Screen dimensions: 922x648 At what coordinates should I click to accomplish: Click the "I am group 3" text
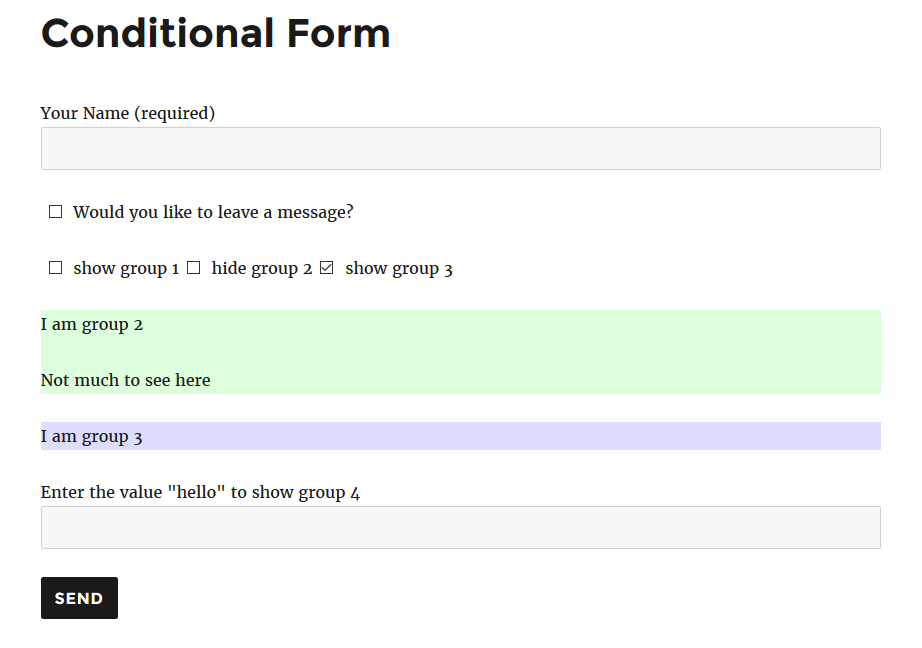click(x=92, y=436)
